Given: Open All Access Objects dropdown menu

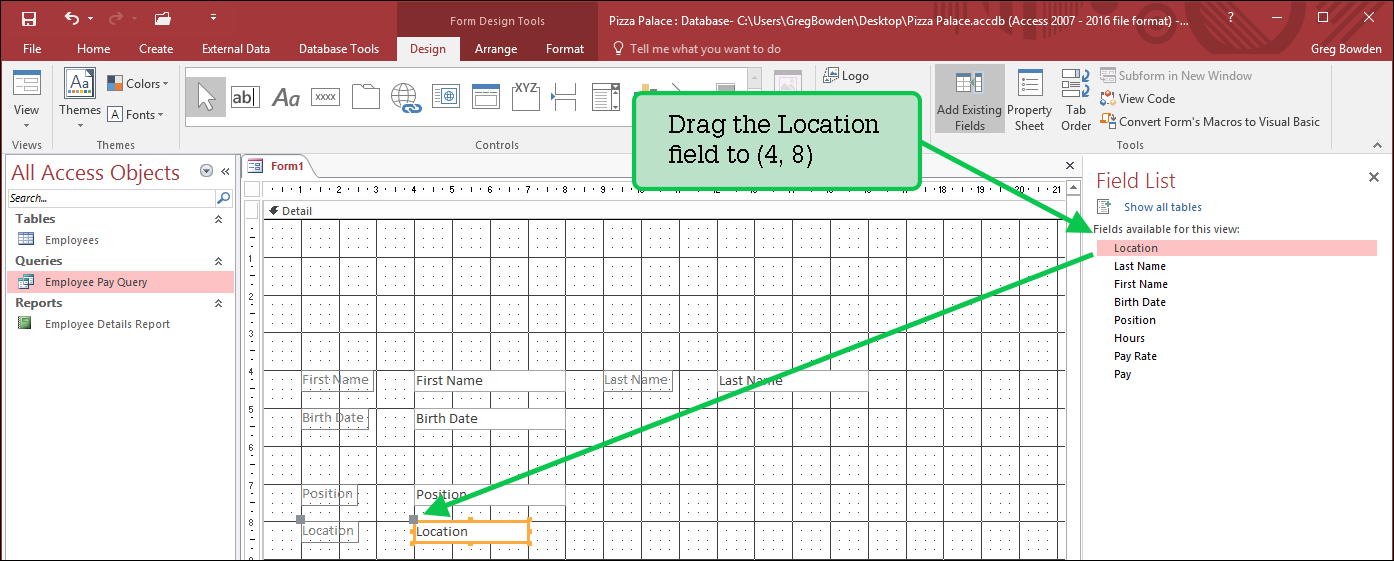Looking at the screenshot, I should point(206,171).
